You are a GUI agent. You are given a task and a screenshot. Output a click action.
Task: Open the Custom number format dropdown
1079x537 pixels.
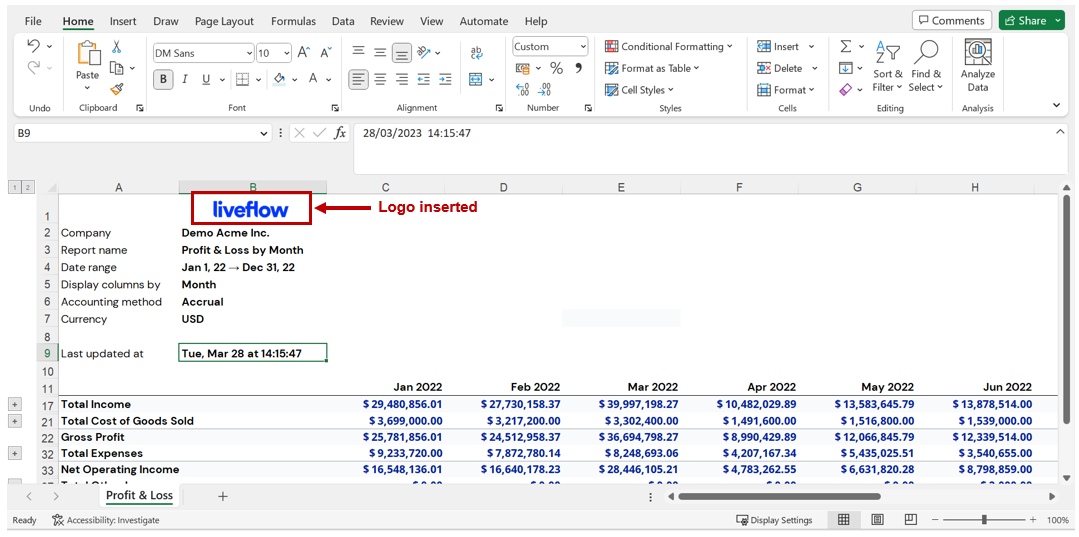pos(582,47)
